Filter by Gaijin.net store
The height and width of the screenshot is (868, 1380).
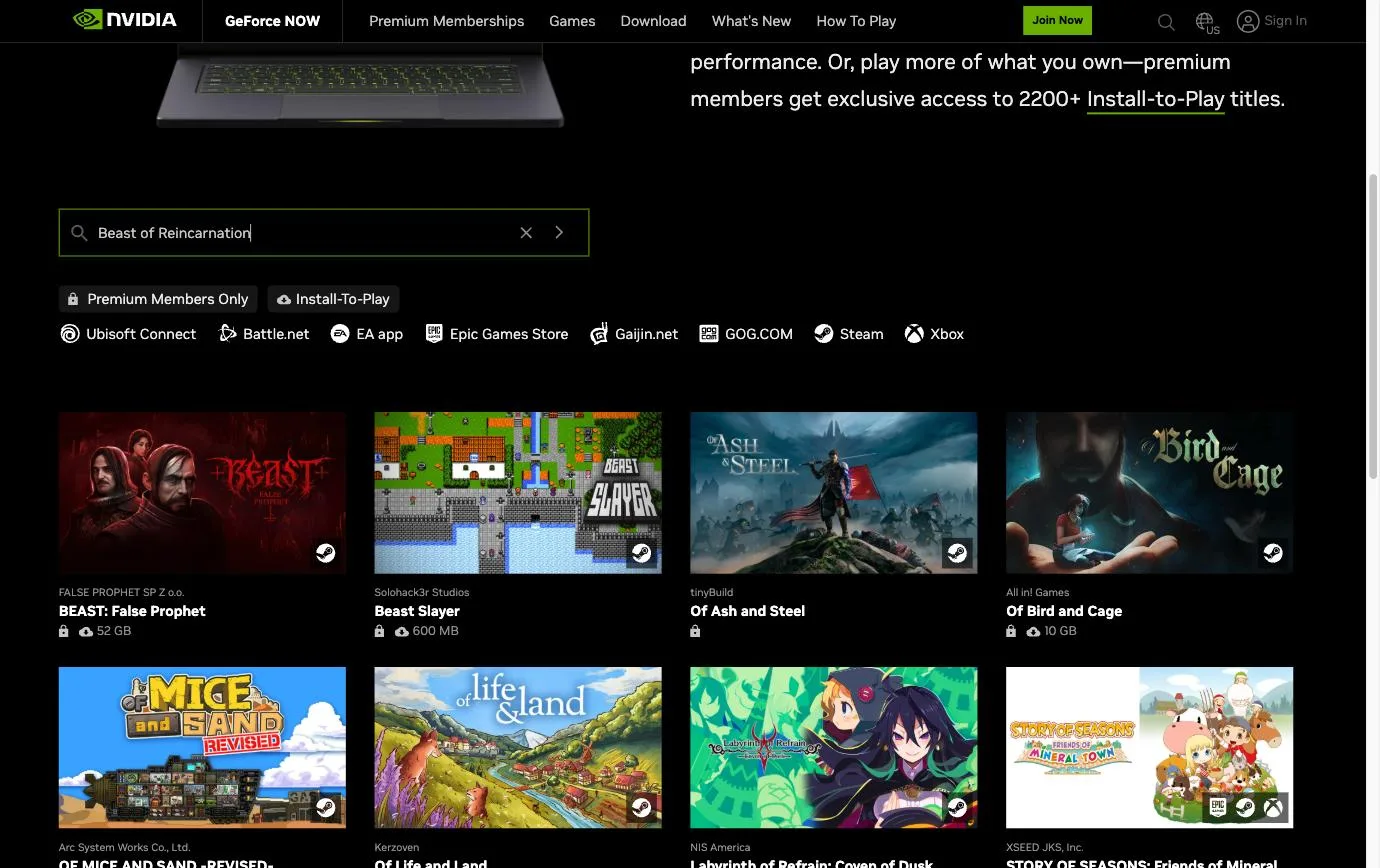pyautogui.click(x=634, y=334)
